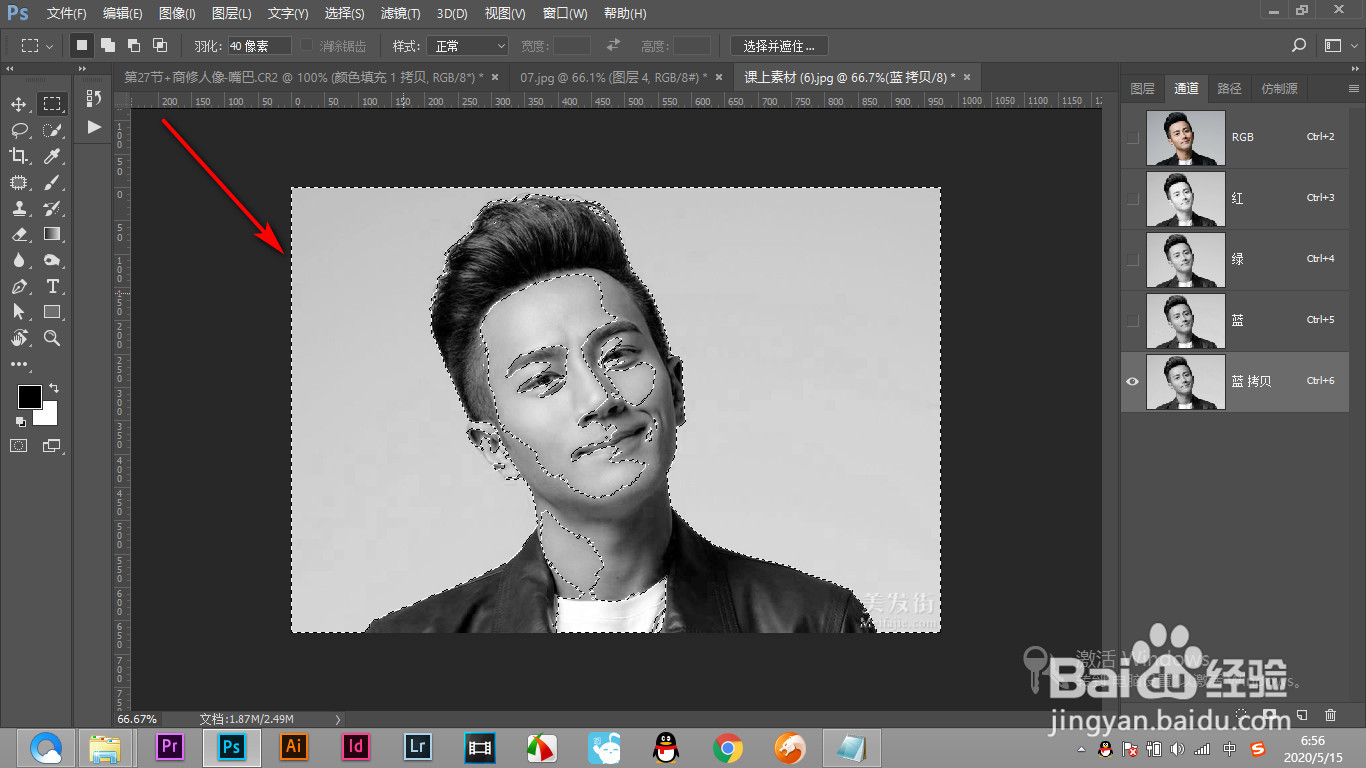
Task: Select the Quick Selection tool
Action: coord(52,130)
